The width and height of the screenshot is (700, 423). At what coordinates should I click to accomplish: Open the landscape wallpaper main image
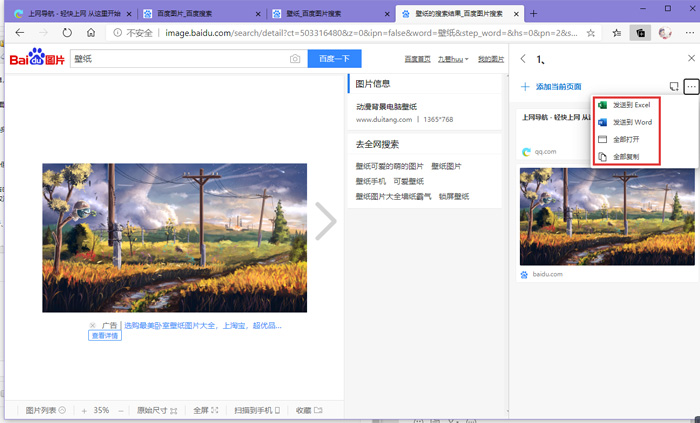point(175,238)
